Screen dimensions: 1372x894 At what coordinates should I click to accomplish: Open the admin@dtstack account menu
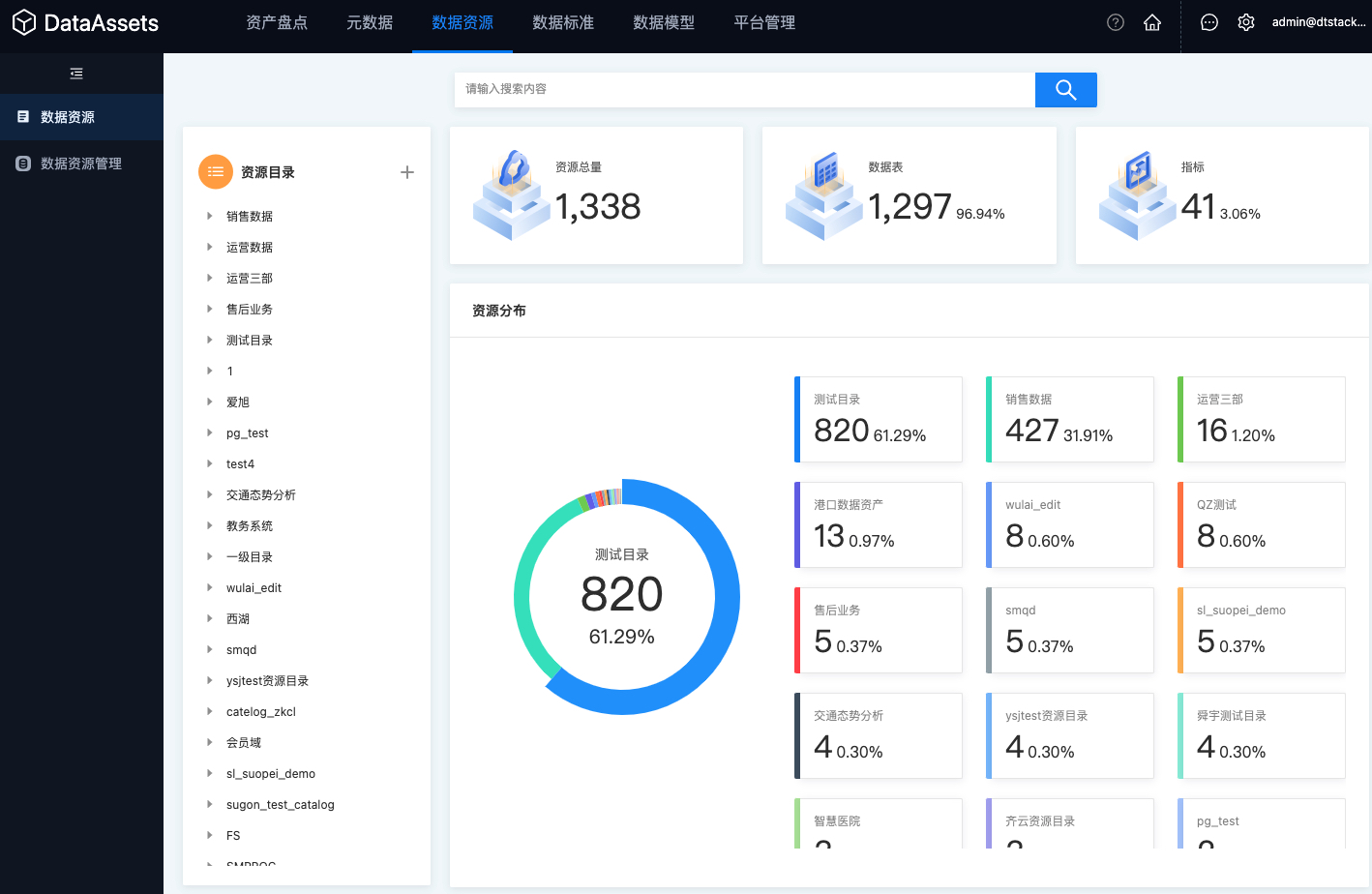(x=1319, y=22)
